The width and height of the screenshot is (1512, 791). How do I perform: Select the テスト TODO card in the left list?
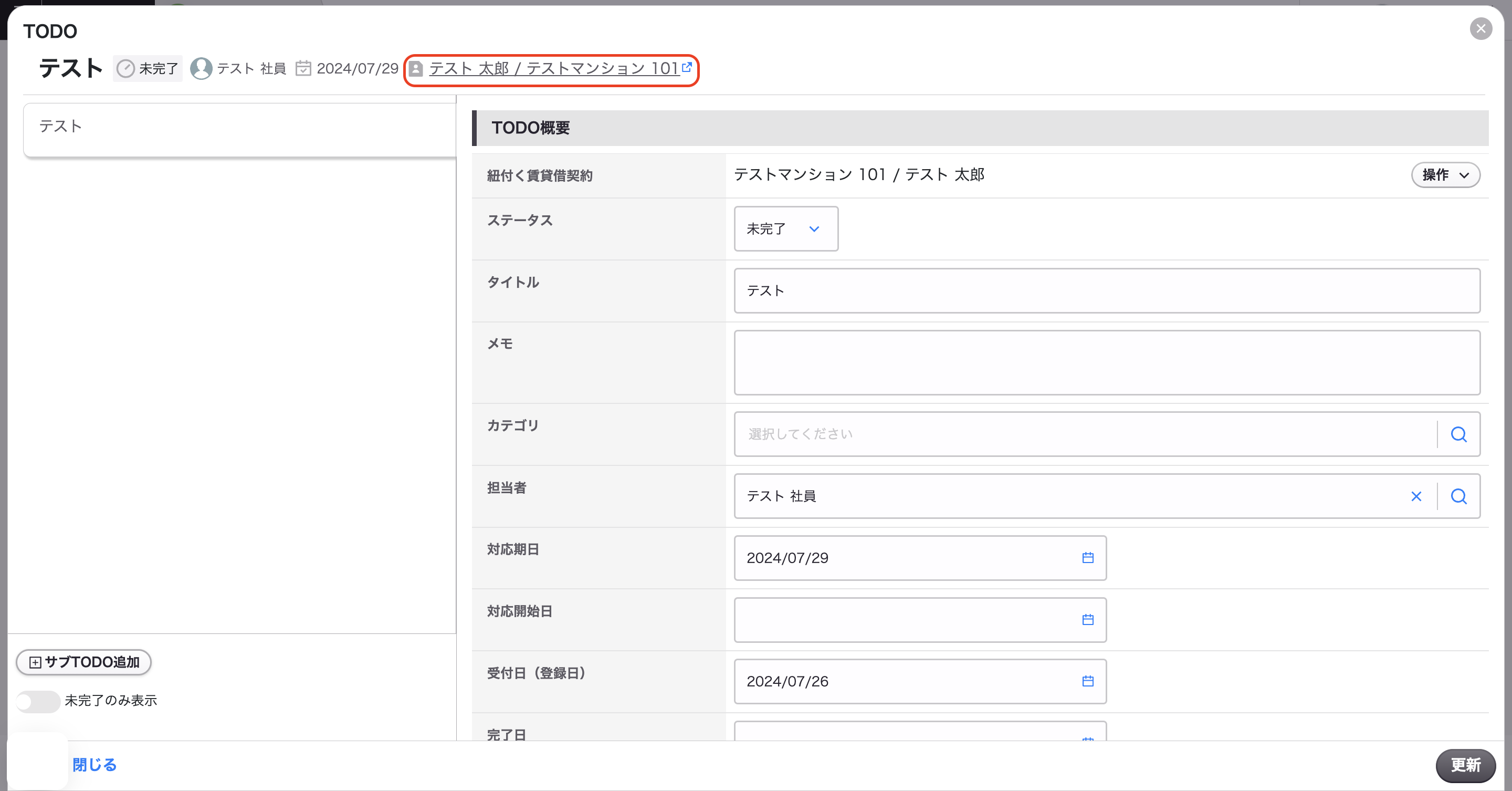[239, 130]
